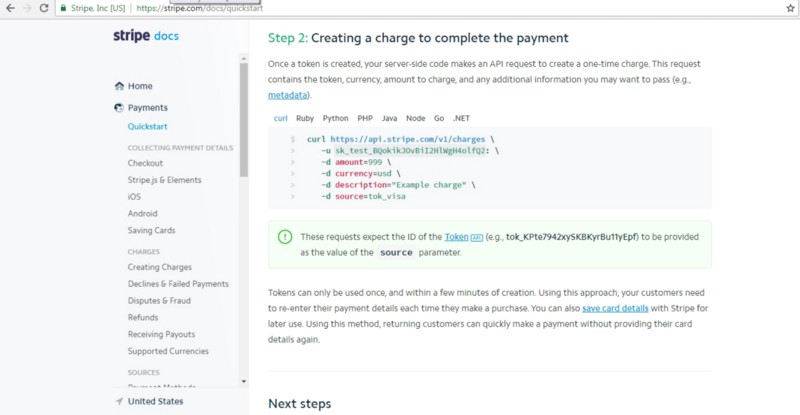
Task: Click the Stripe docs logo
Action: point(145,36)
